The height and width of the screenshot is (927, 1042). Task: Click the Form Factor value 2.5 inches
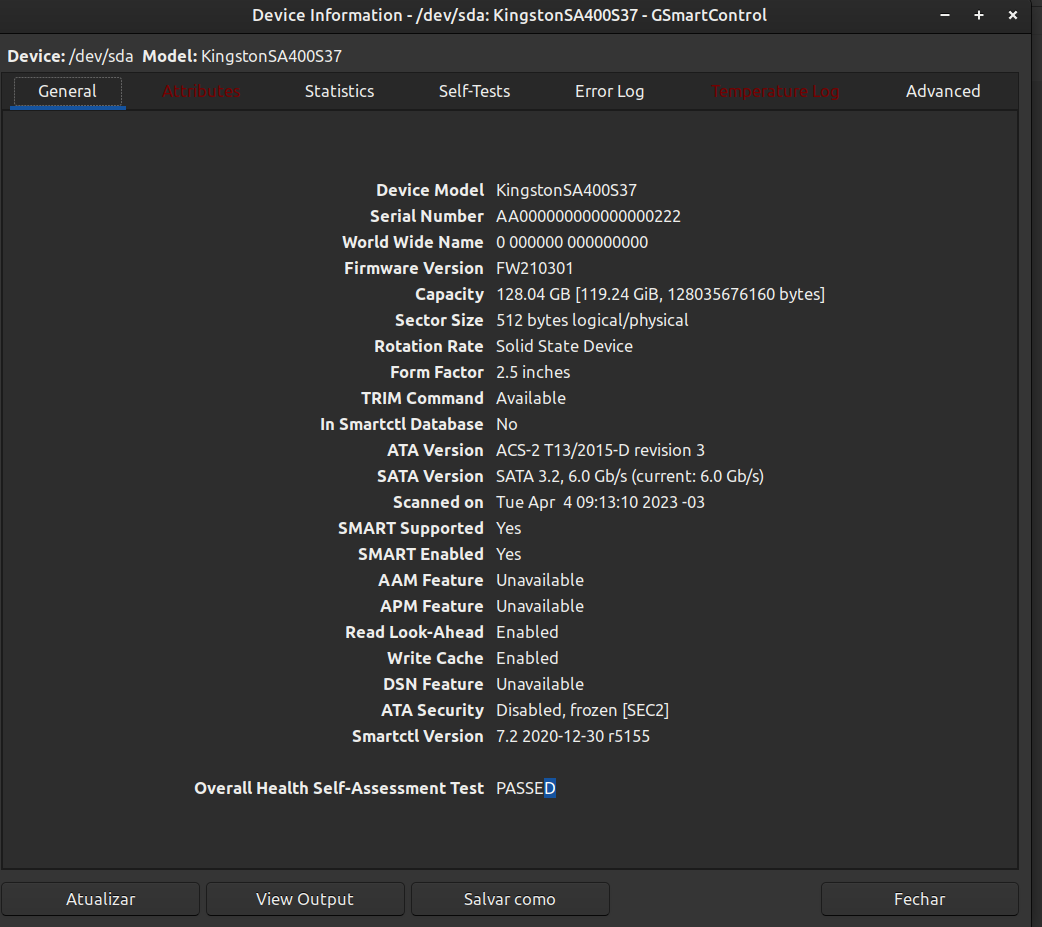[533, 372]
